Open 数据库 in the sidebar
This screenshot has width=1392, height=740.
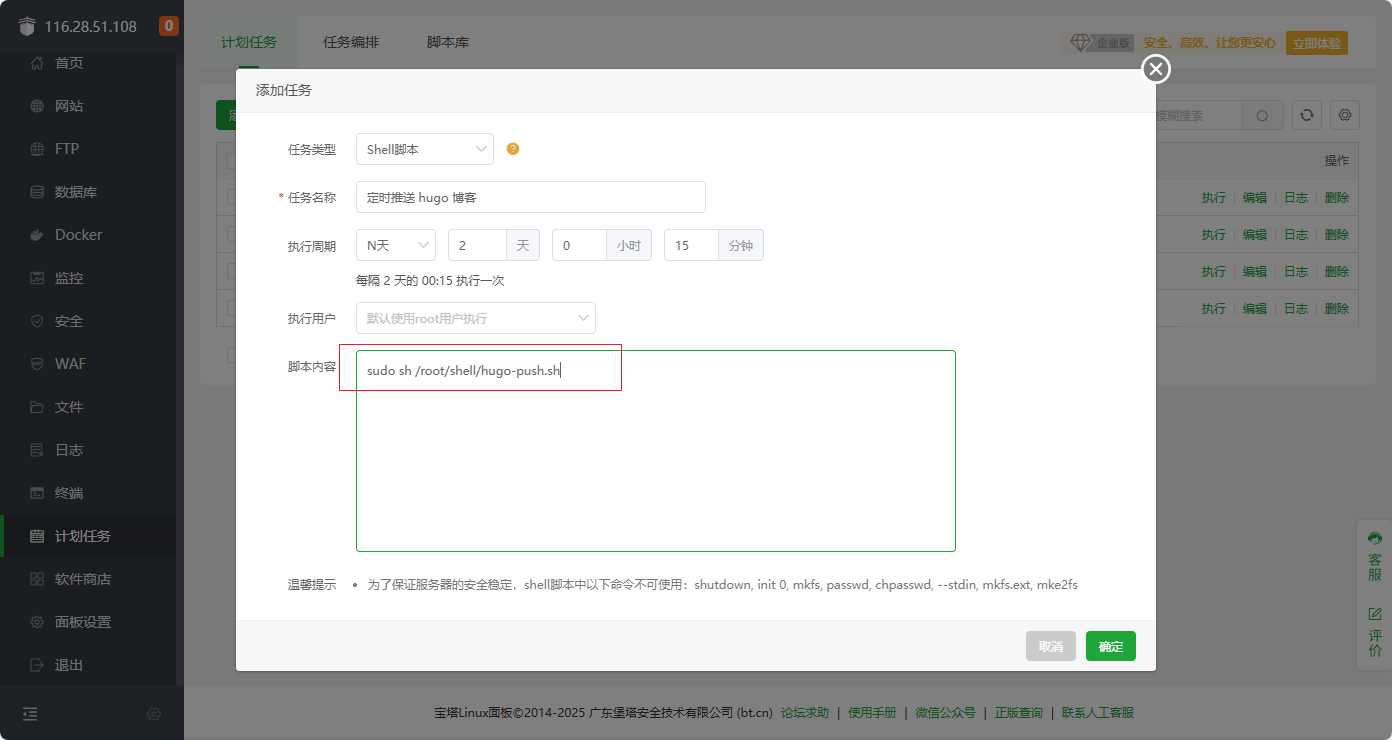(75, 192)
